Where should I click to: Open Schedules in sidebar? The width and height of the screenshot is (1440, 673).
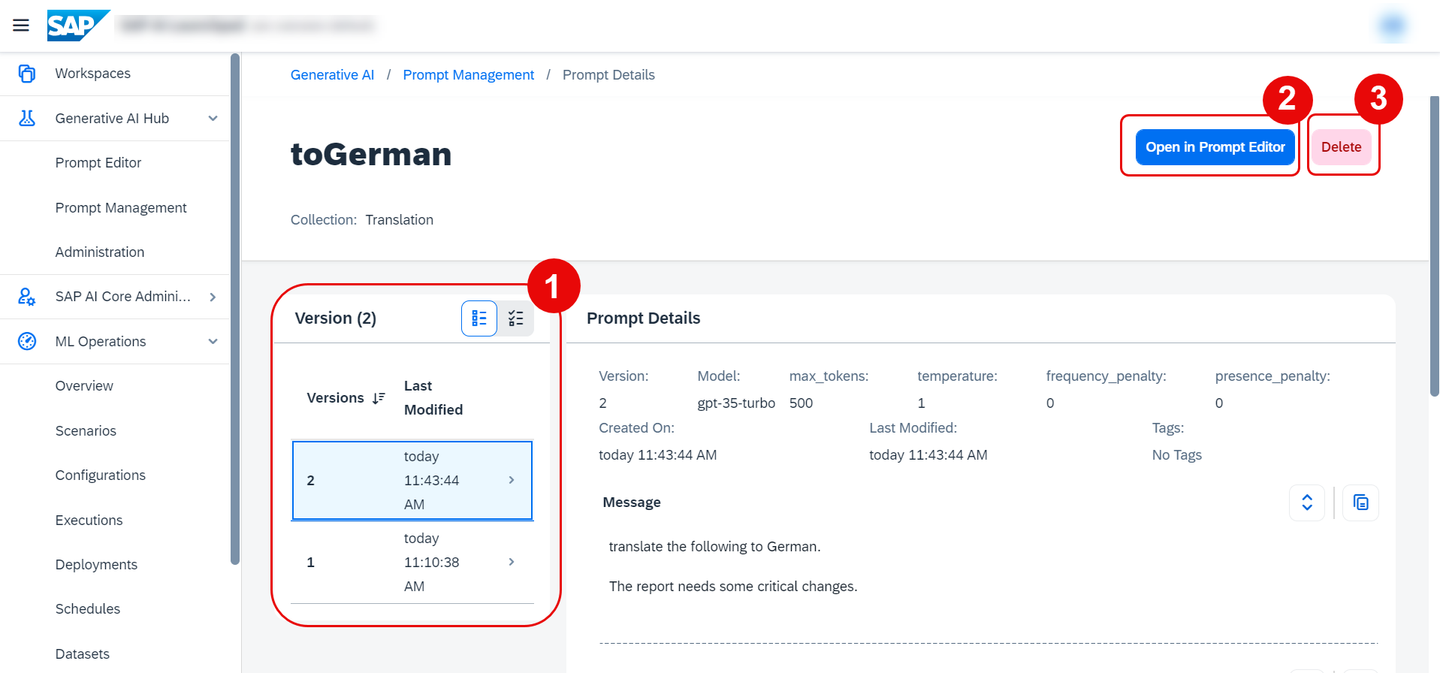click(x=88, y=609)
